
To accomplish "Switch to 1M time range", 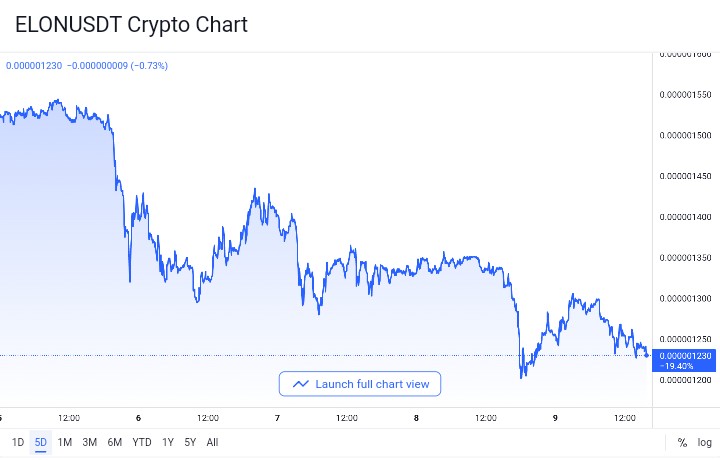I will point(65,442).
